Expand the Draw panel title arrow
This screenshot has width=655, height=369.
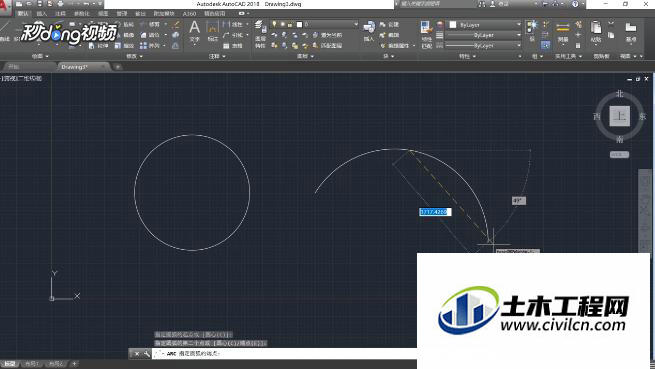pos(47,56)
